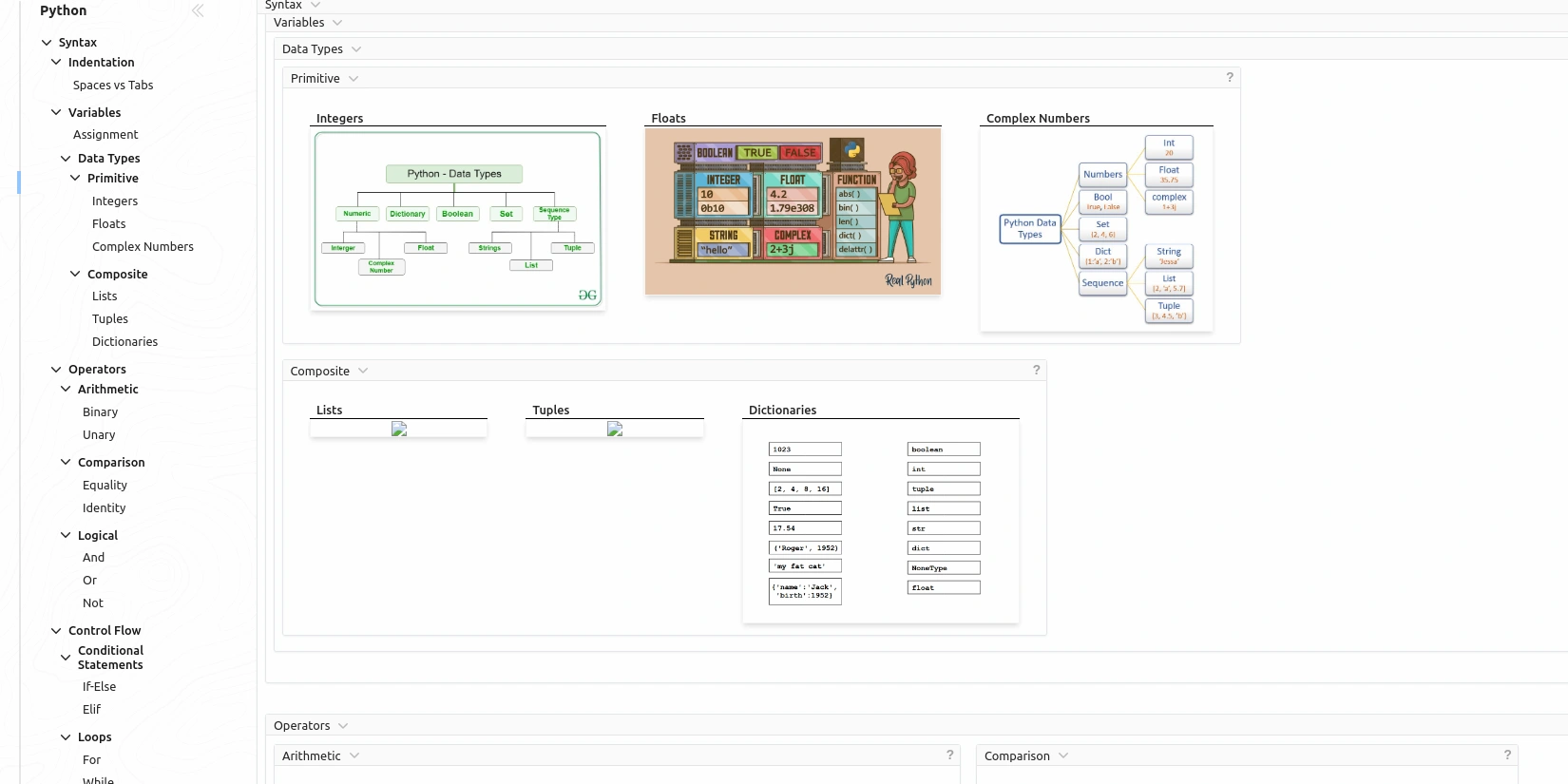Click the Arithmetic panel help question mark
This screenshot has width=1568, height=784.
[x=949, y=755]
